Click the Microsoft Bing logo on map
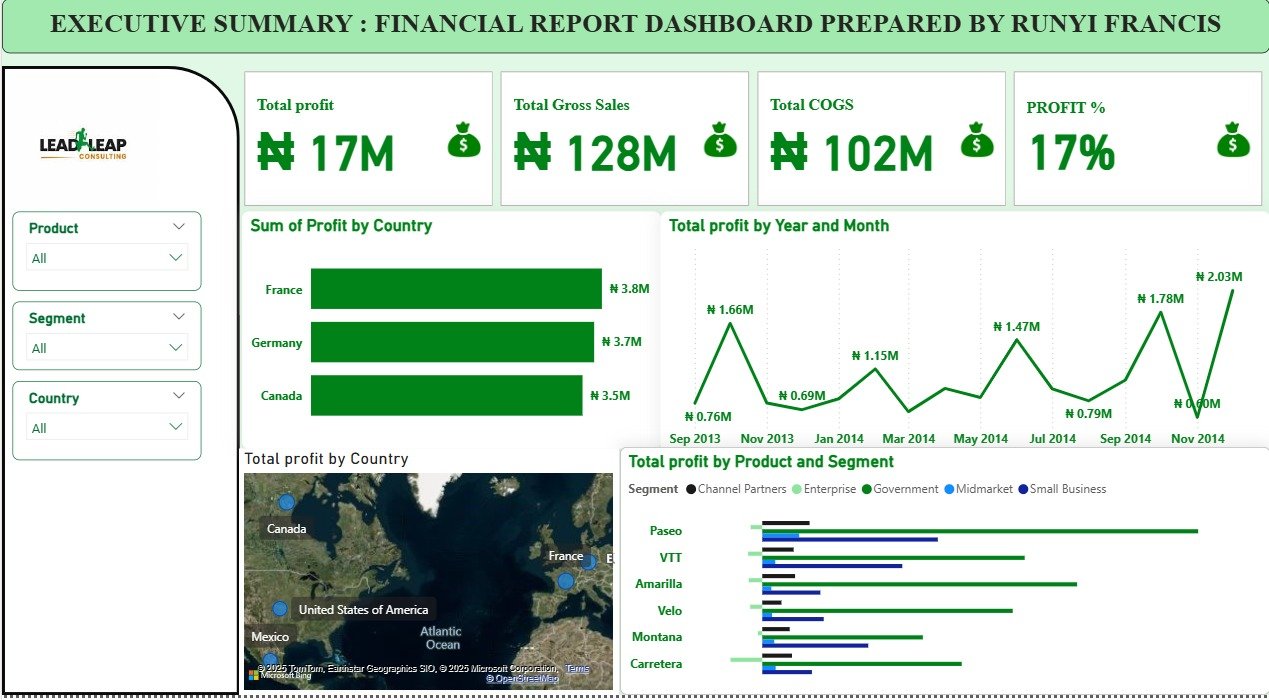This screenshot has height=700, width=1269. click(280, 676)
